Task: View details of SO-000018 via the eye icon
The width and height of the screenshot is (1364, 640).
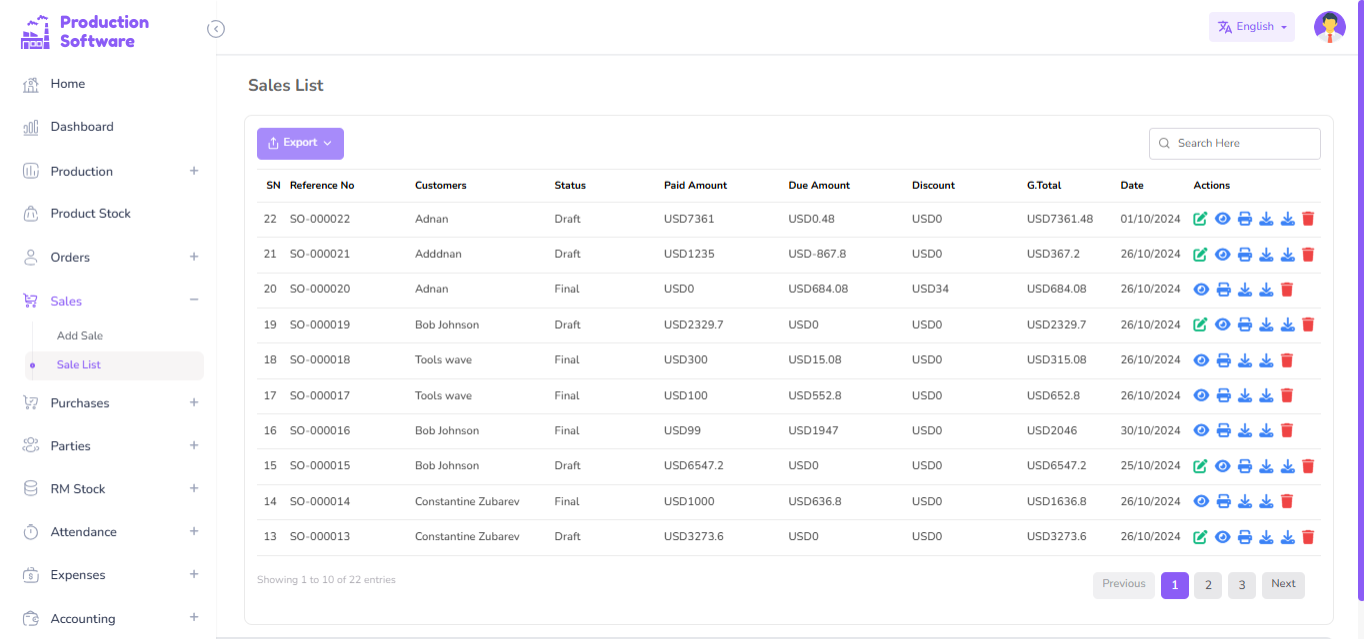Action: click(x=1200, y=359)
